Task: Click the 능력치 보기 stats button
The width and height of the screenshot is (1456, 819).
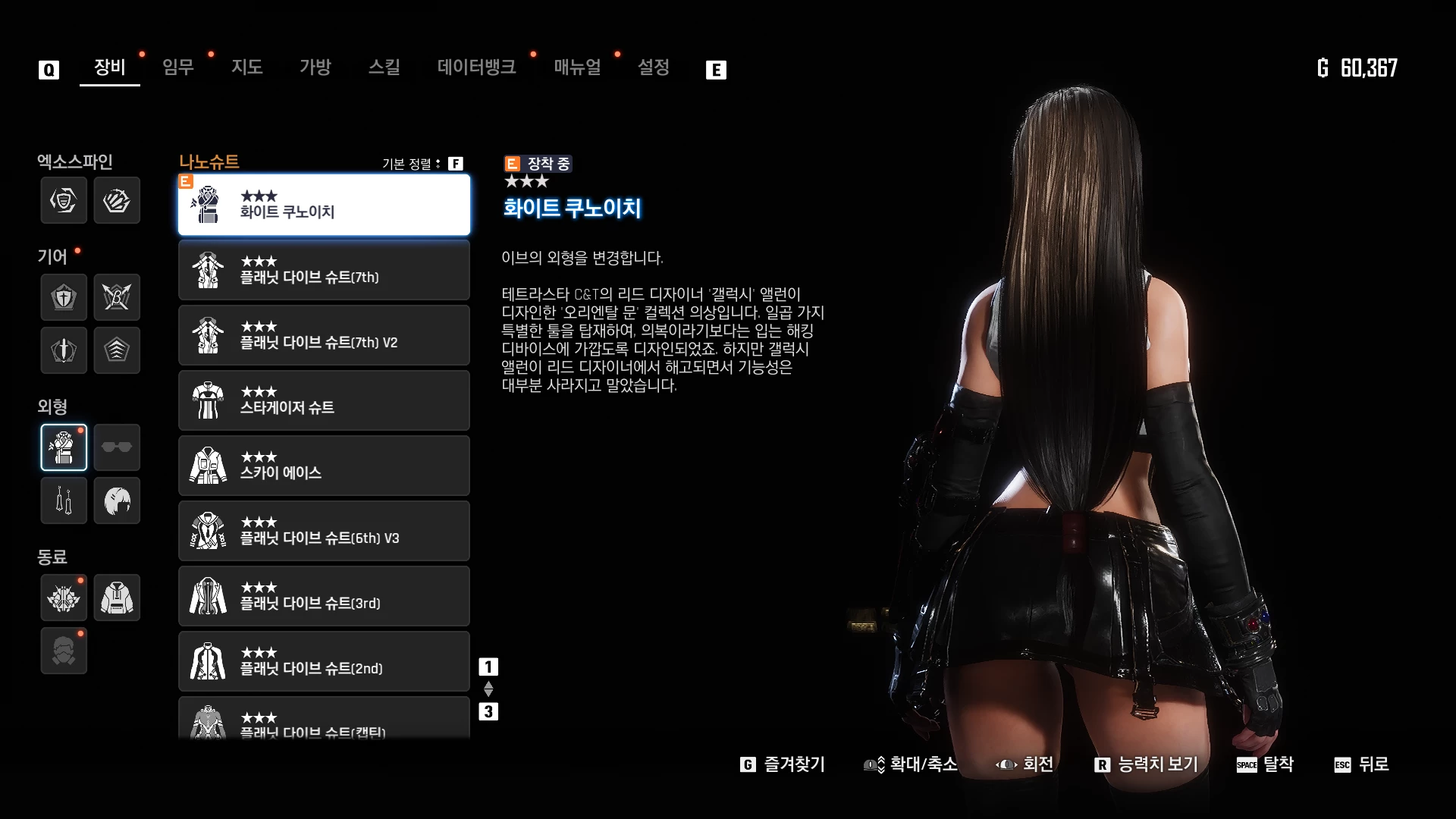Action: click(1158, 764)
